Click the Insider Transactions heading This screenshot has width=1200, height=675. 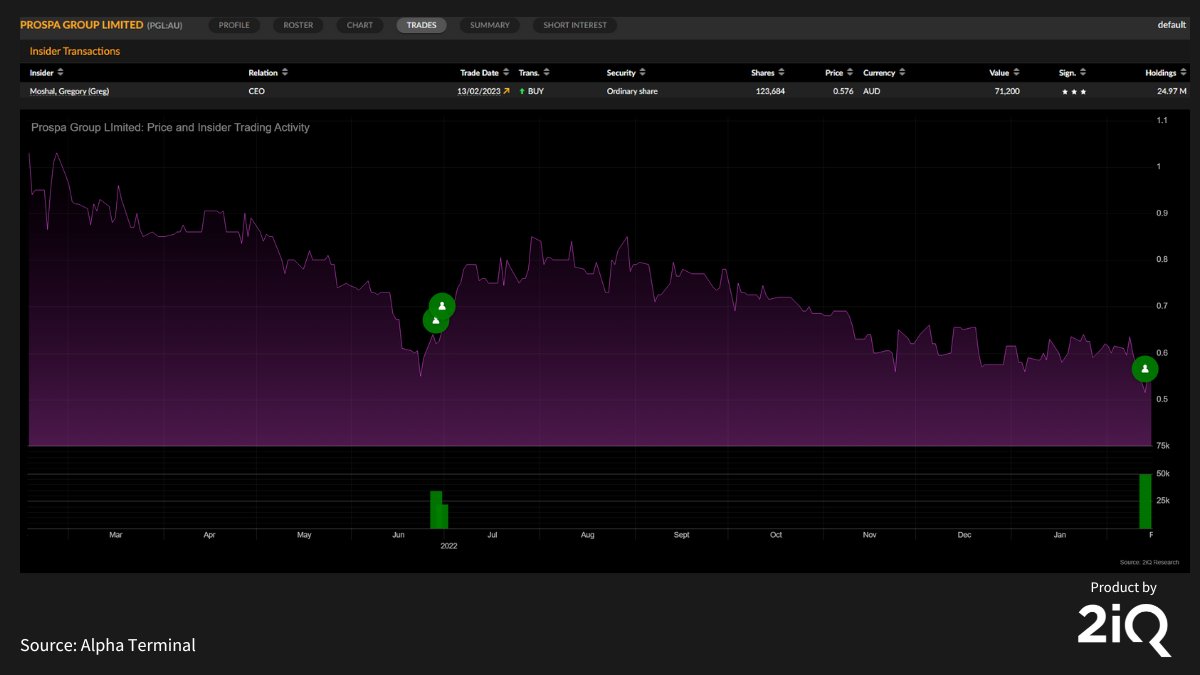tap(75, 51)
